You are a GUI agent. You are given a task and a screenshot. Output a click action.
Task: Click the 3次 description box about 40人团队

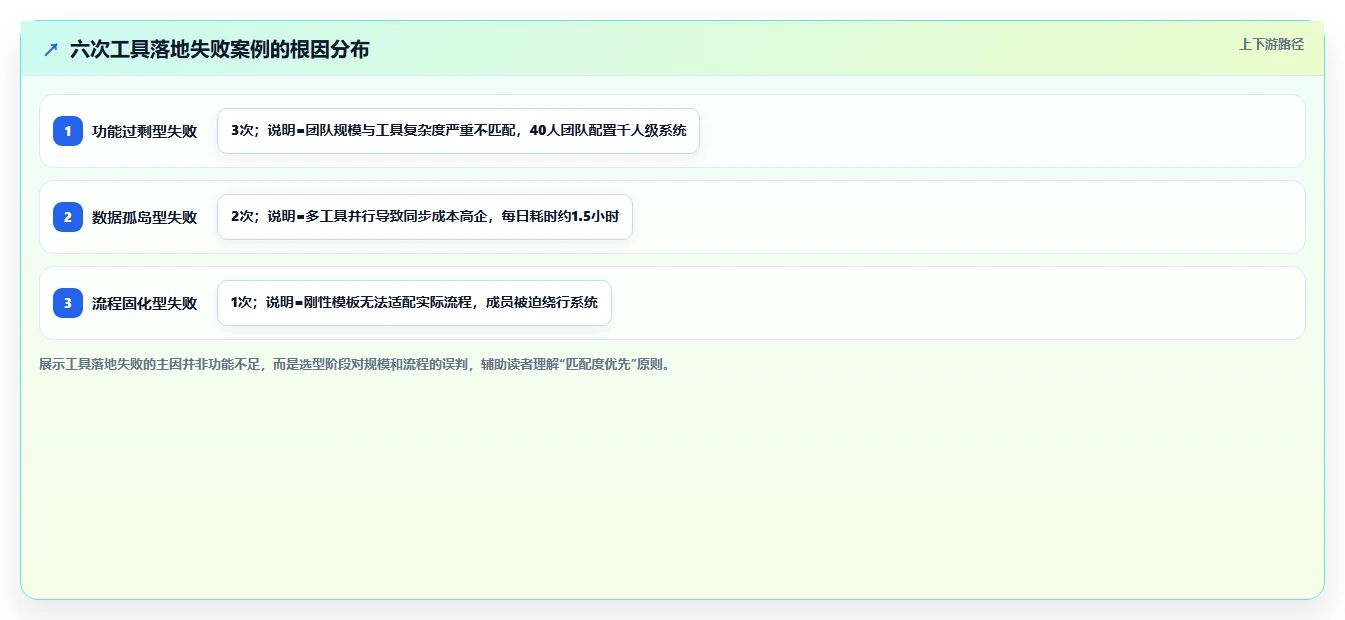point(458,131)
